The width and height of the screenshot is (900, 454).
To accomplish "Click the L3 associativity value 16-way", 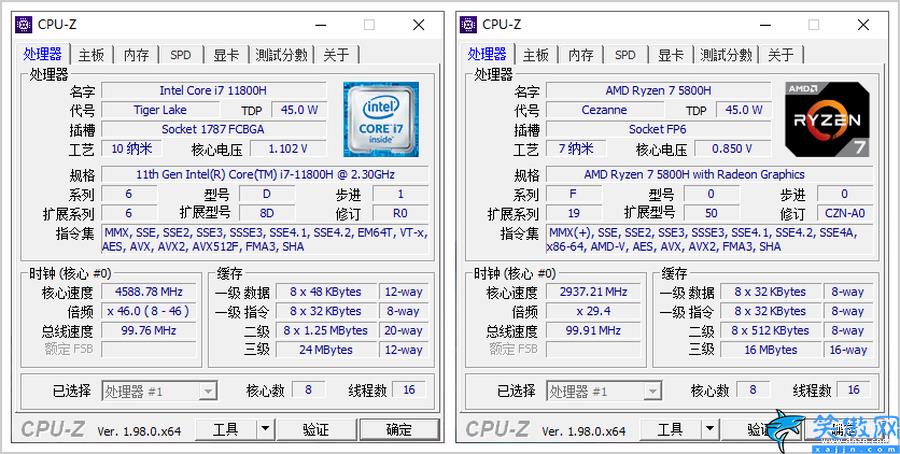I will coord(848,350).
